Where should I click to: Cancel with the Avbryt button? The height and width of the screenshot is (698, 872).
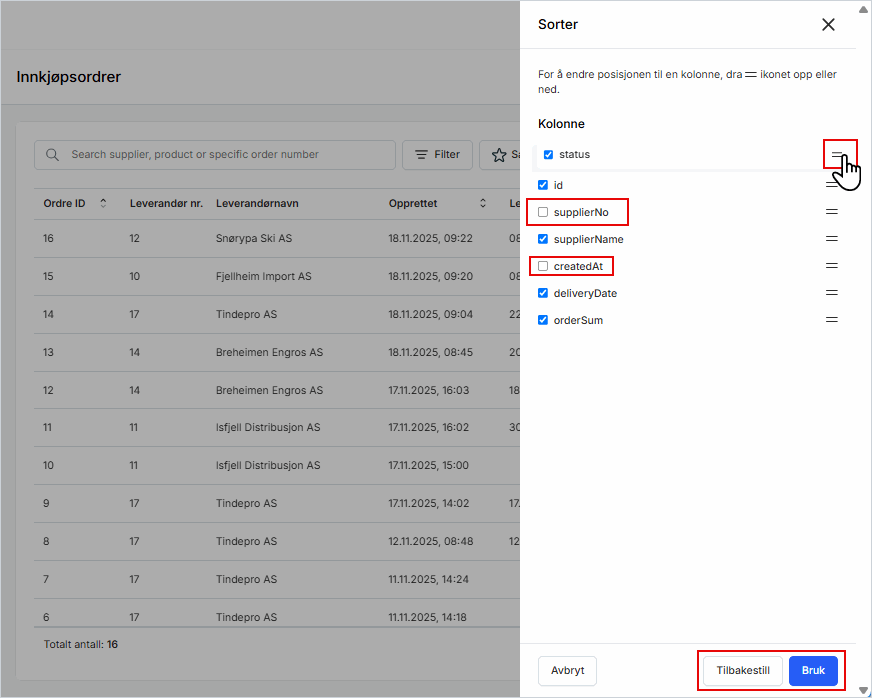point(567,671)
